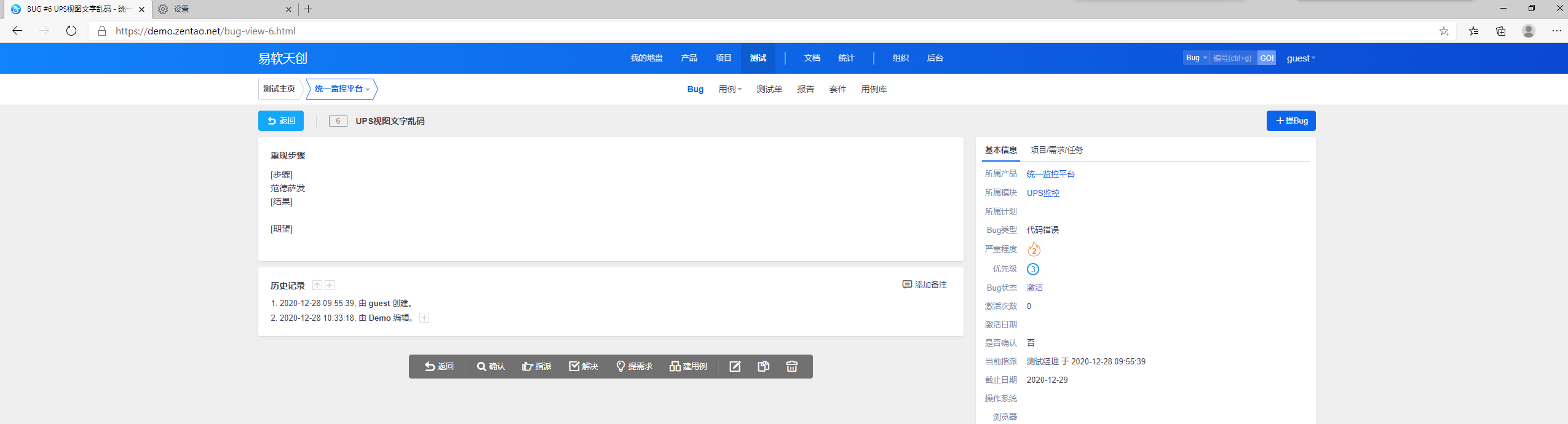
Task: Click the severity 2 flame icon
Action: [x=1034, y=249]
